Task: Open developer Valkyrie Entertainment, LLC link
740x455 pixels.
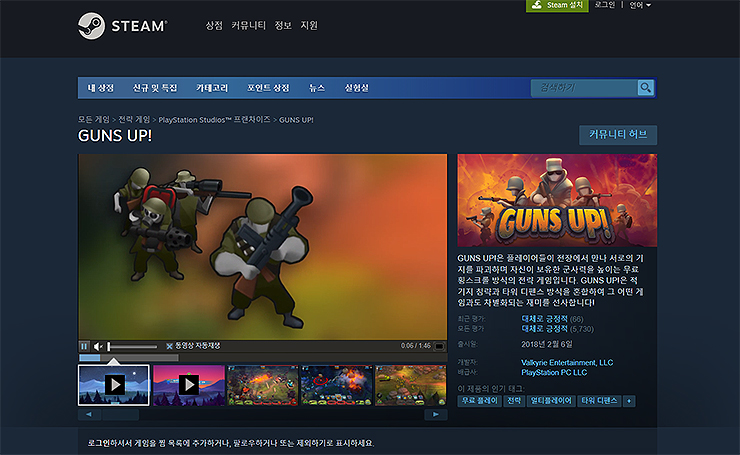Action: coord(567,362)
